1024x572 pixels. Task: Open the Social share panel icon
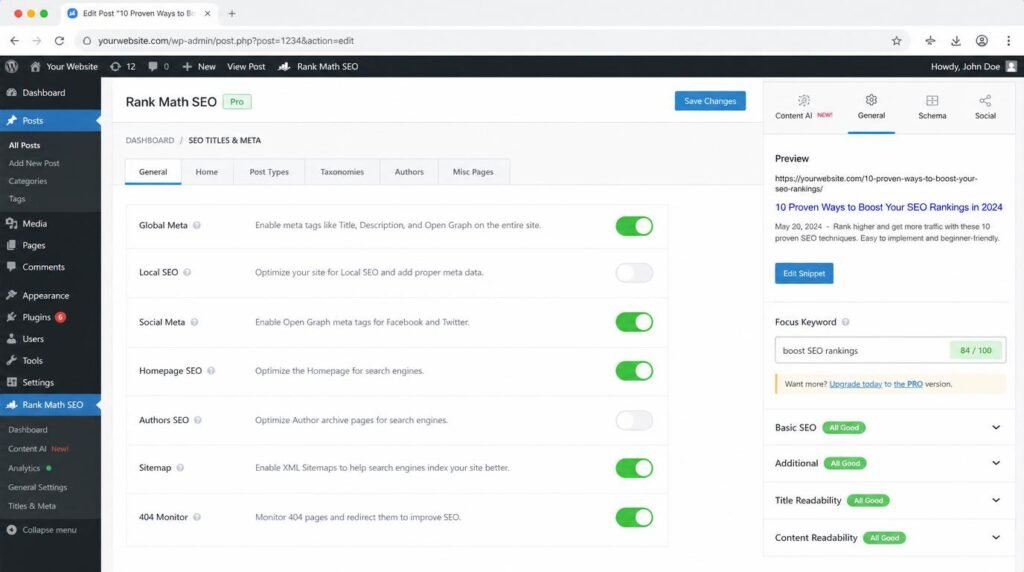(x=985, y=101)
